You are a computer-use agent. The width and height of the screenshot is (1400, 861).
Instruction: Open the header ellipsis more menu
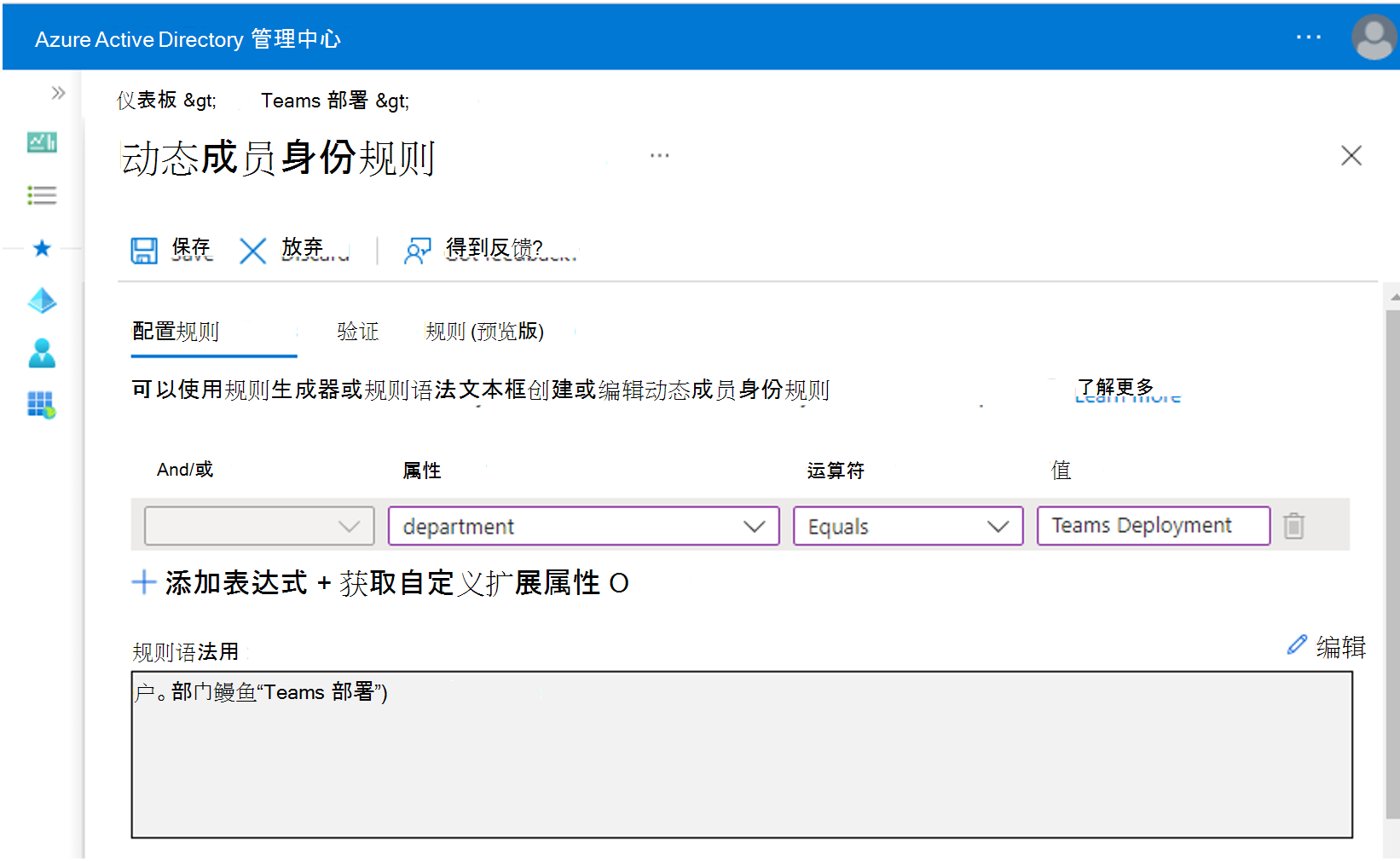tap(1308, 38)
